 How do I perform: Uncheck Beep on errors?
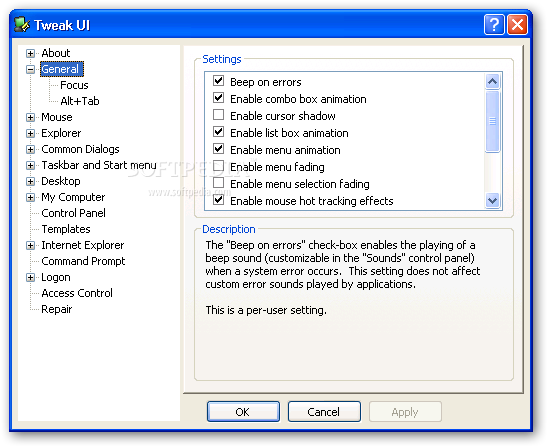tap(218, 81)
